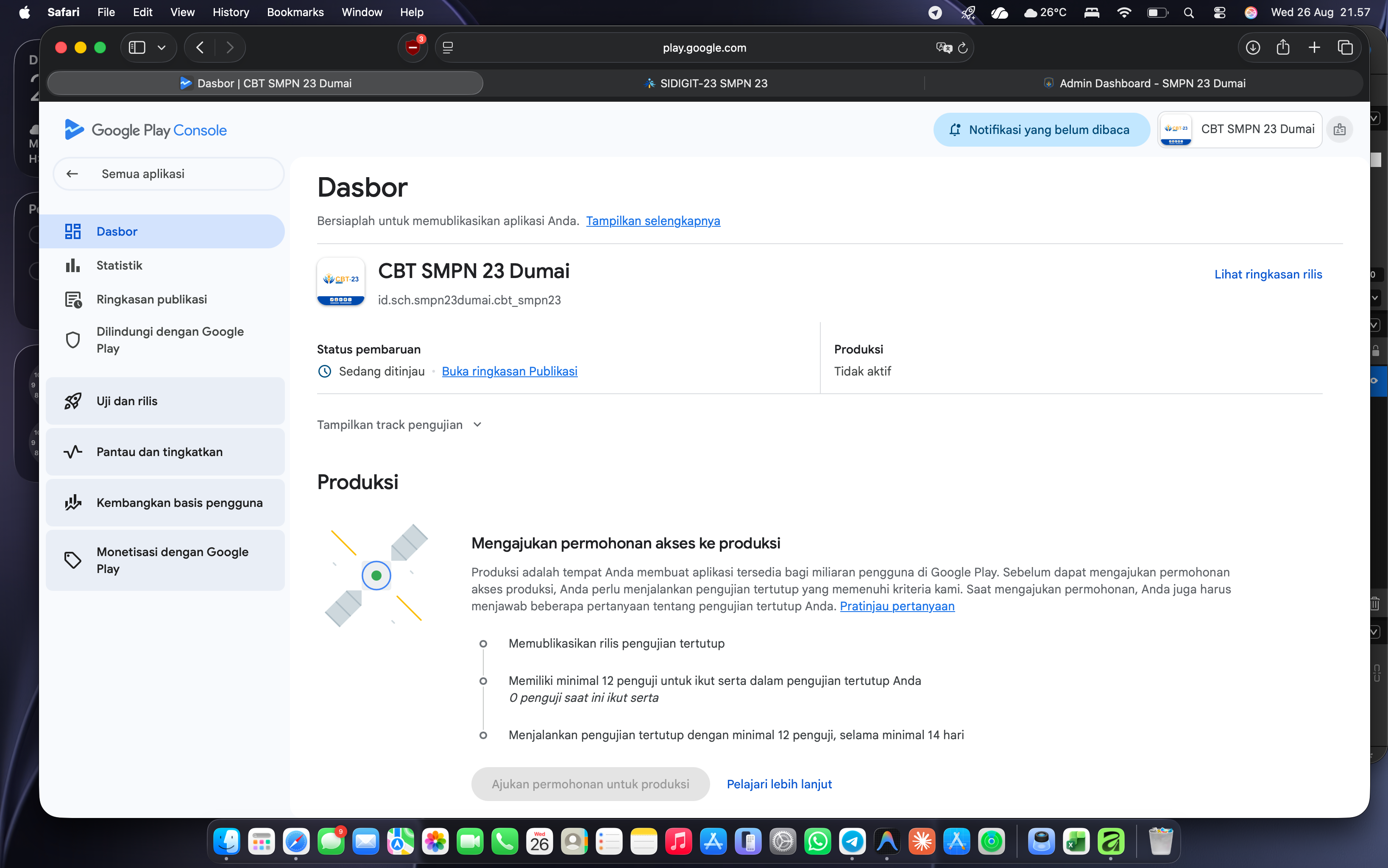
Task: Go back to Semua aplikasi
Action: click(x=168, y=174)
